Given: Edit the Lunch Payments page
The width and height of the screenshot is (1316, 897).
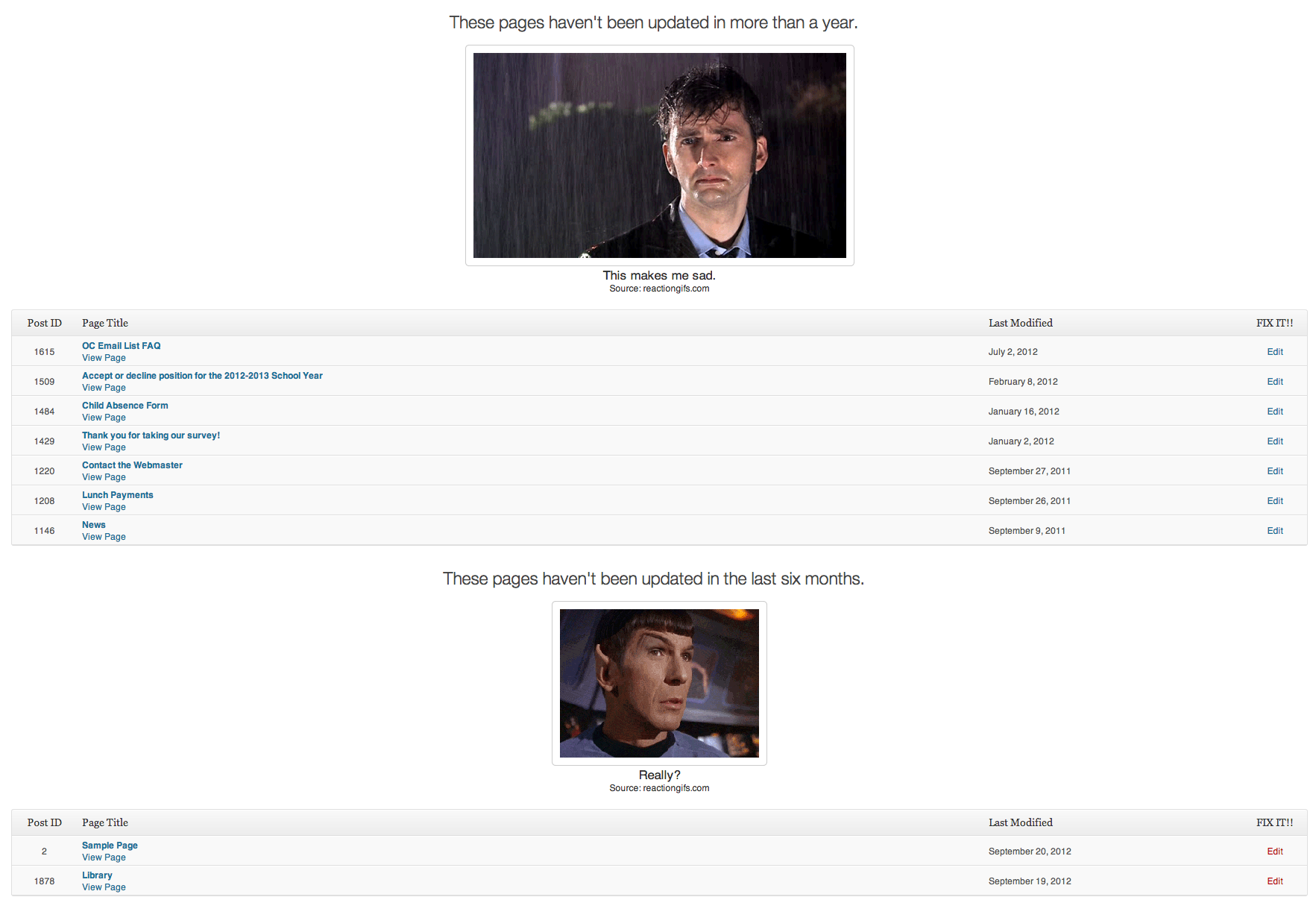Looking at the screenshot, I should pos(1275,501).
